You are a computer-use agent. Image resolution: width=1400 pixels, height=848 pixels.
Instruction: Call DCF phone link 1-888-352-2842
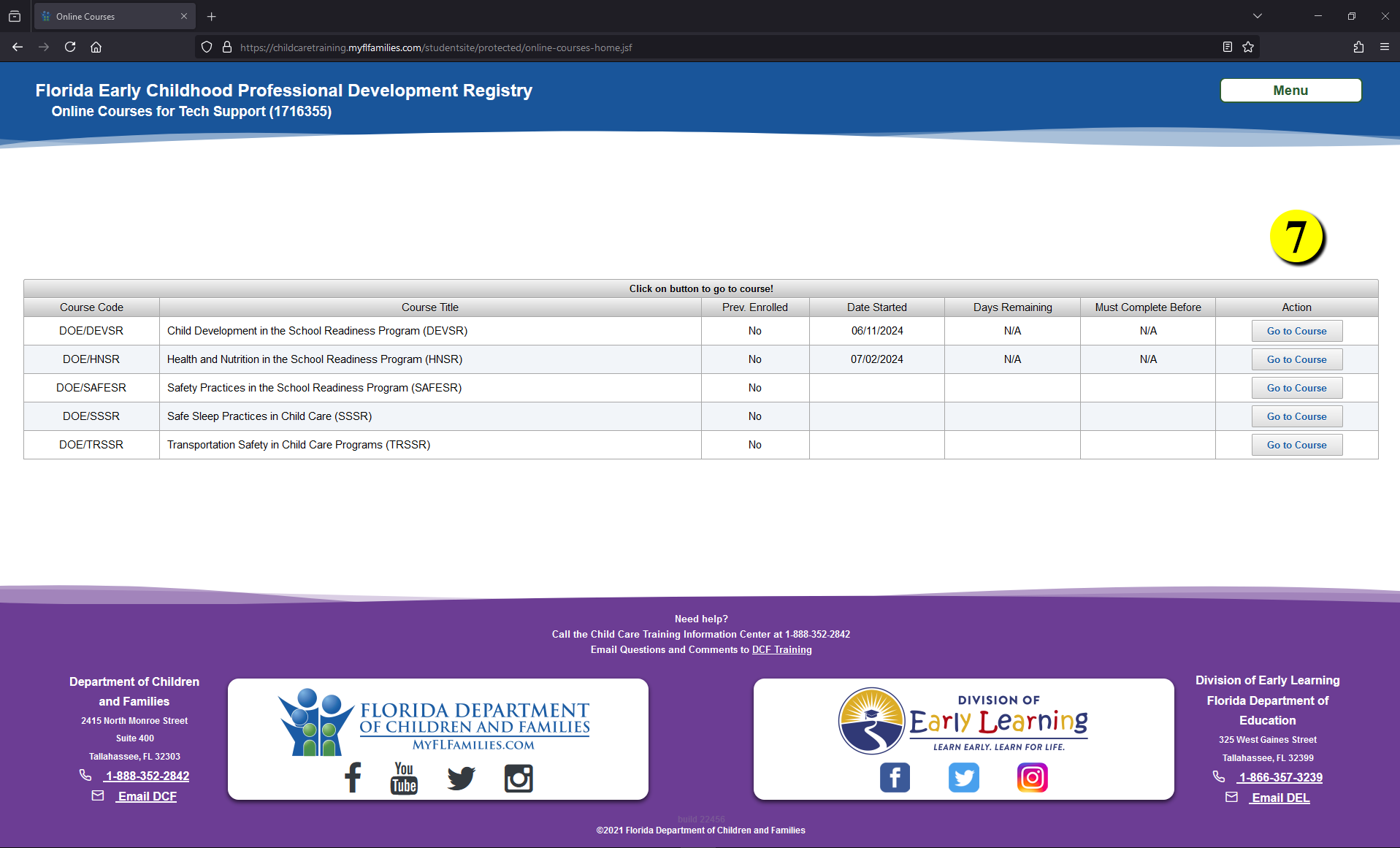point(147,776)
